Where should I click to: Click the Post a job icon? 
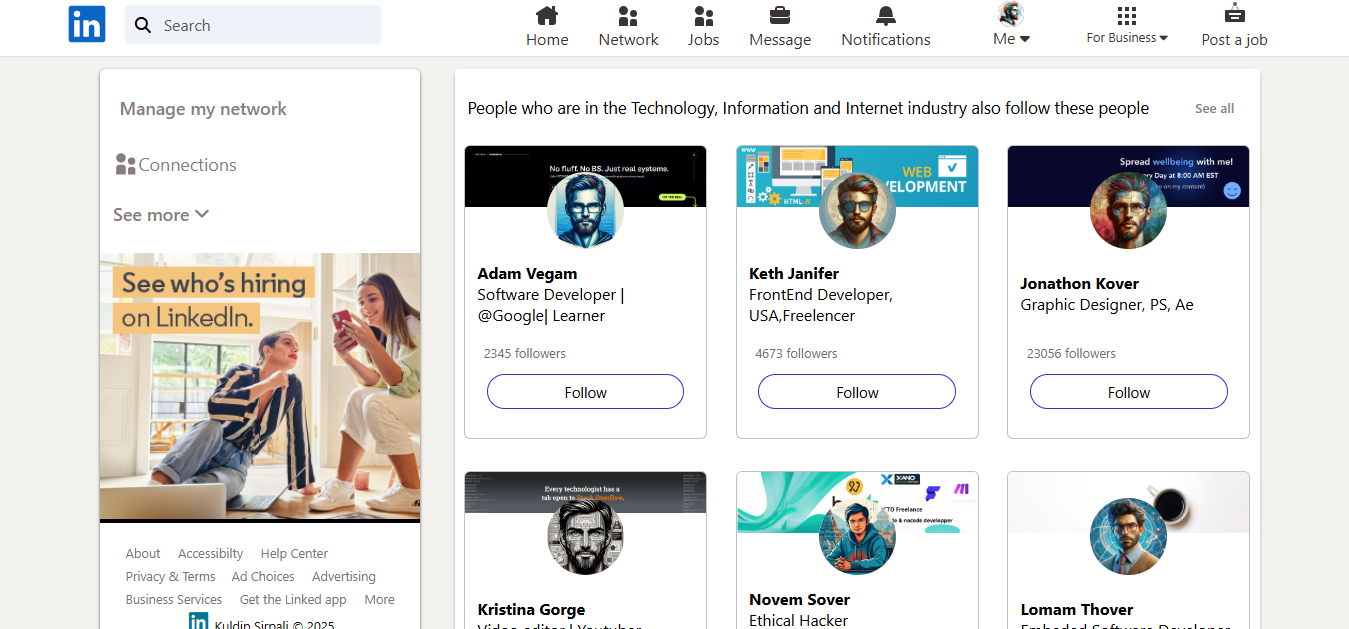pos(1234,14)
